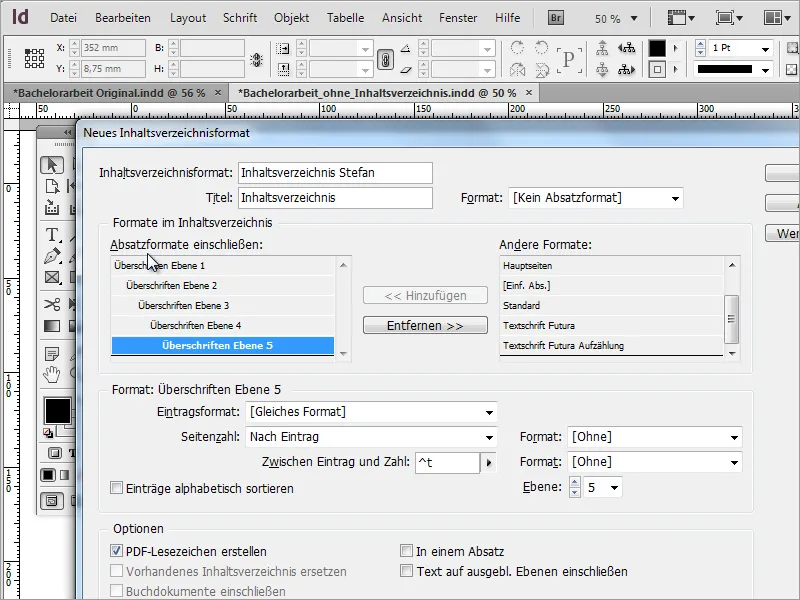Select the Note tool
Viewport: 800px width, 600px height.
point(52,354)
